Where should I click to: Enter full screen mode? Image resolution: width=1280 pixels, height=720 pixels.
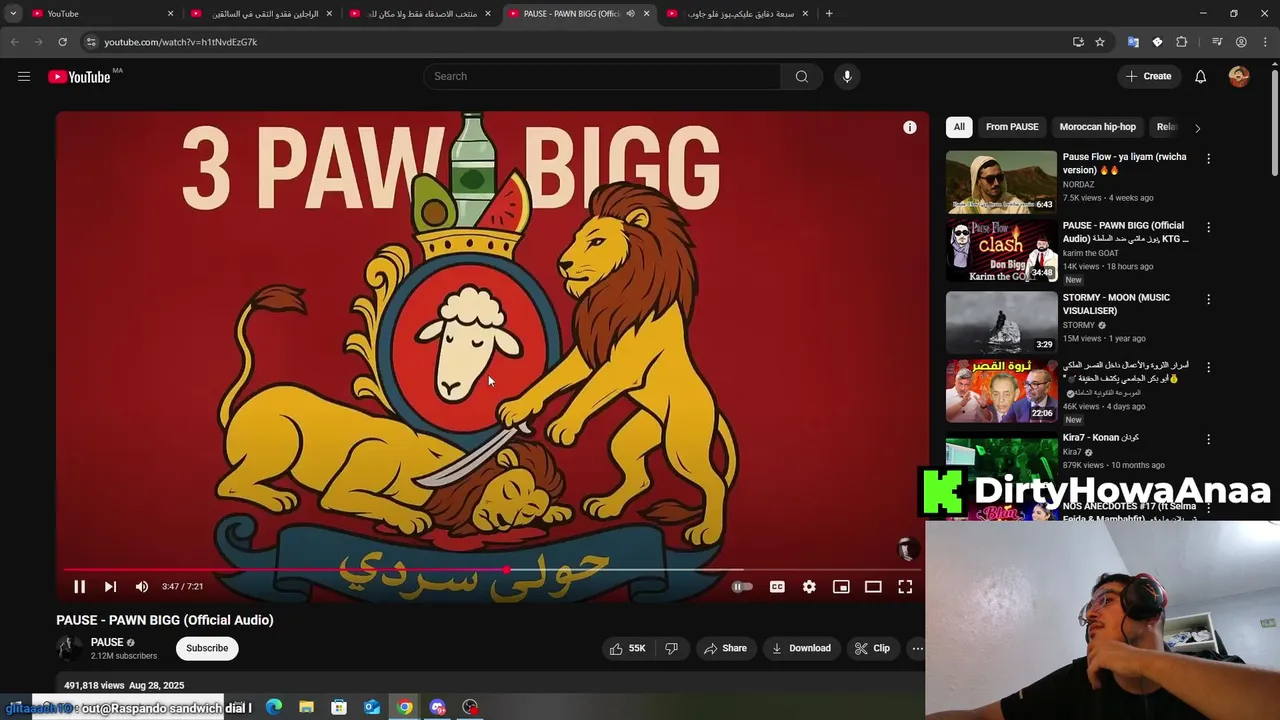905,587
